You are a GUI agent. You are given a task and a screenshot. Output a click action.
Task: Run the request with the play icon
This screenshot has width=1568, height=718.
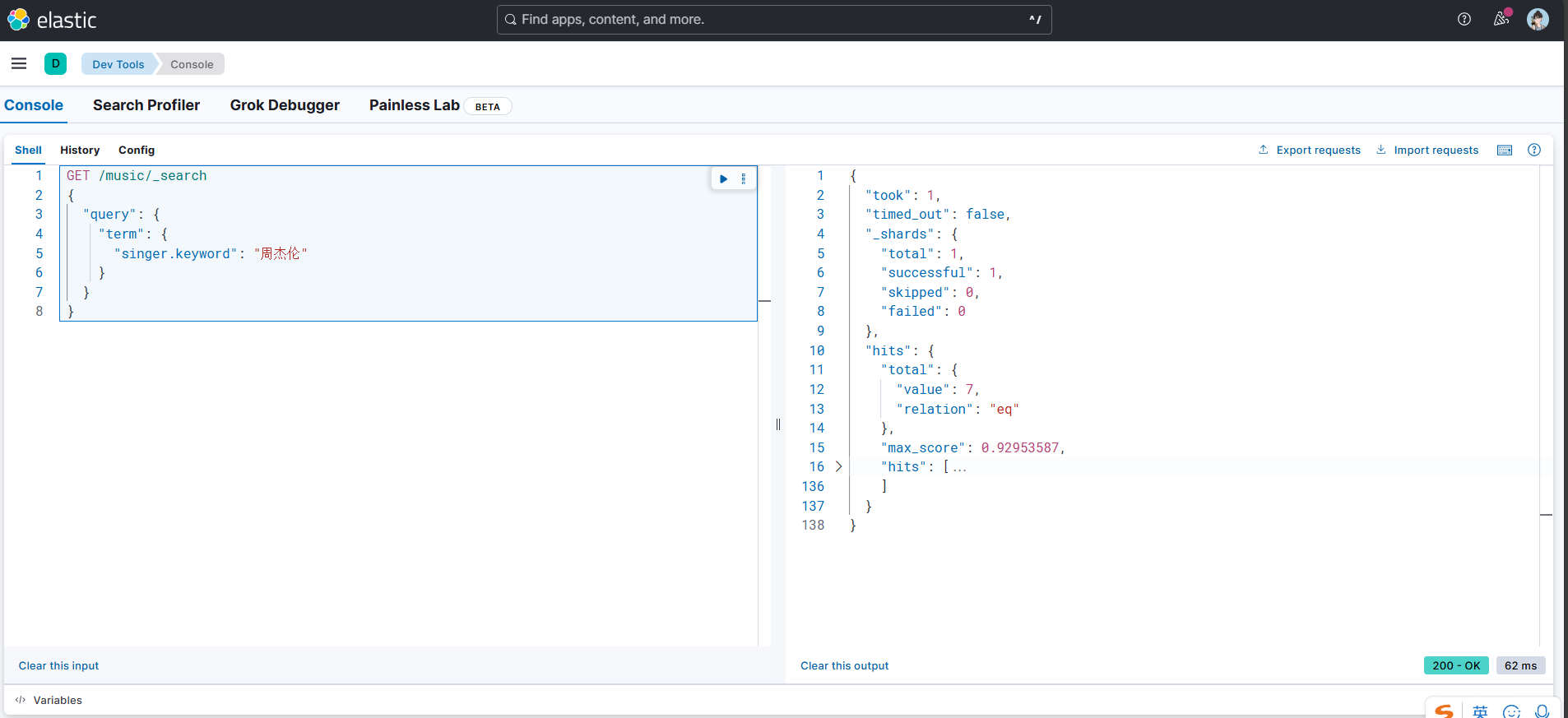[723, 178]
